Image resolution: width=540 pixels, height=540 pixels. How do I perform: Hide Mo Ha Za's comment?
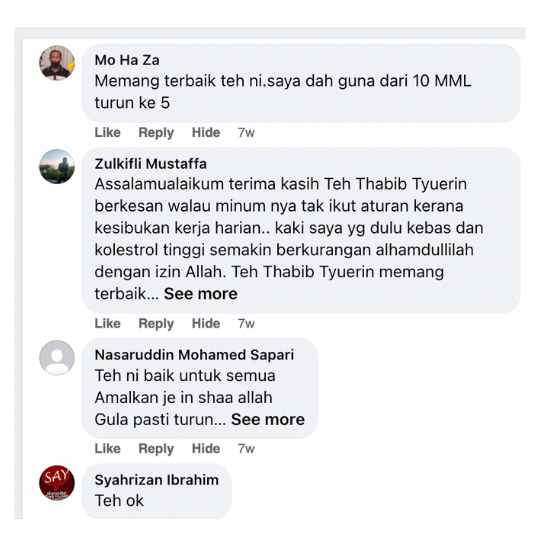(206, 133)
